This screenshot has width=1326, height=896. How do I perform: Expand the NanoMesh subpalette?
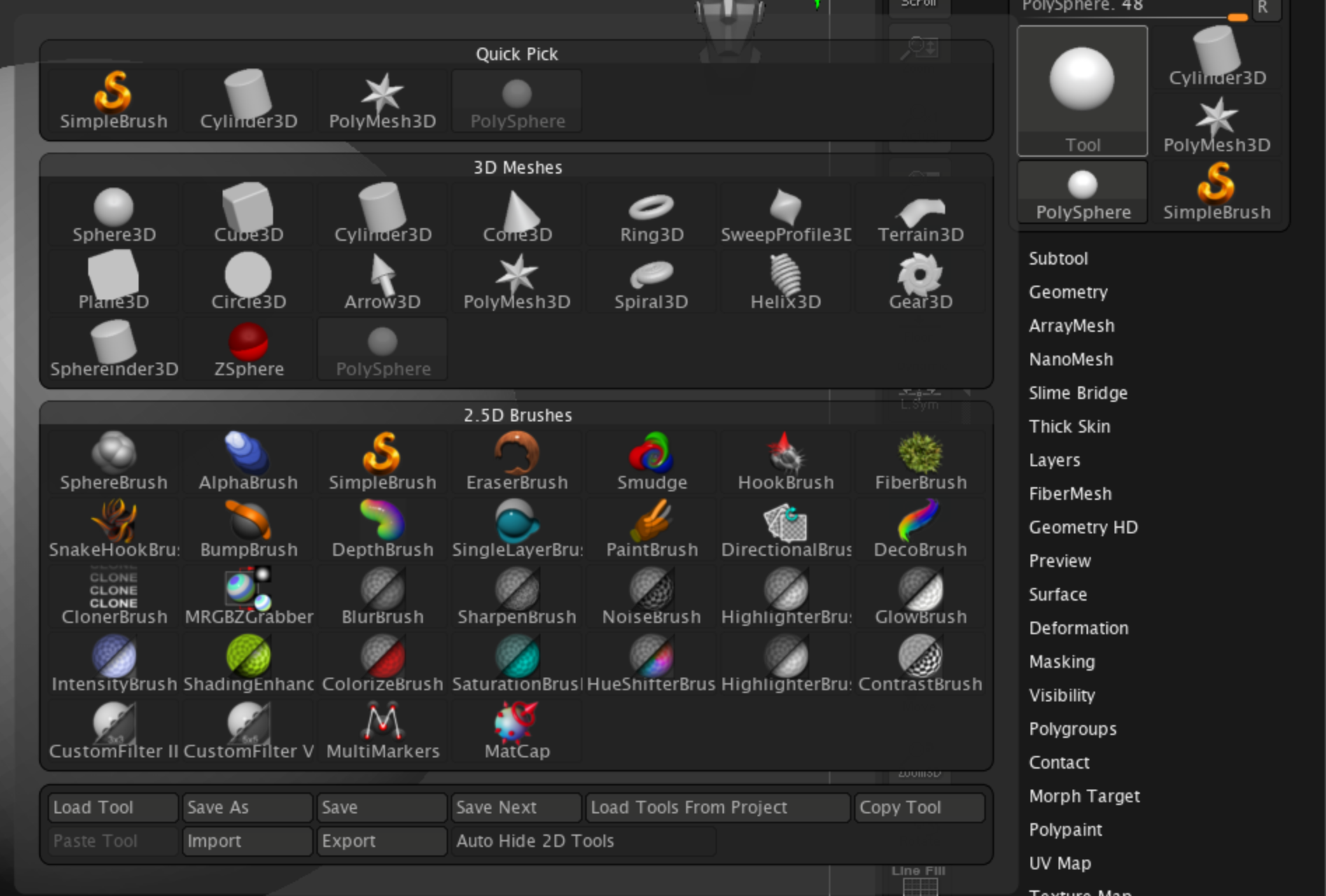[1070, 359]
